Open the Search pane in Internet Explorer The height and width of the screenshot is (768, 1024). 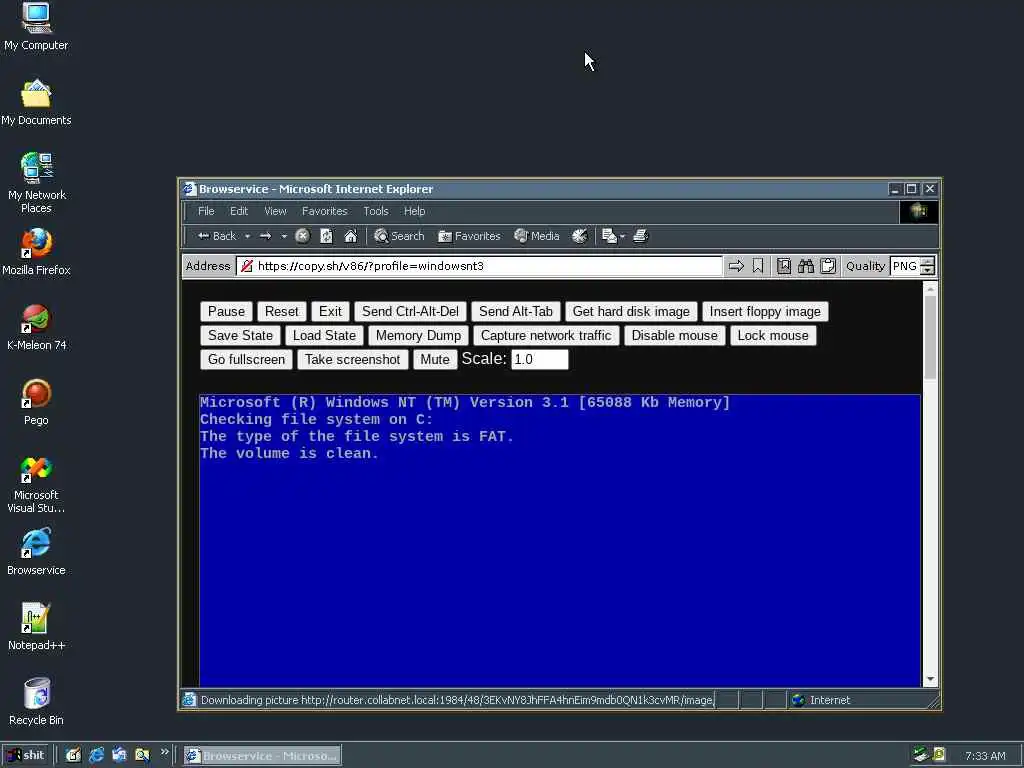399,236
